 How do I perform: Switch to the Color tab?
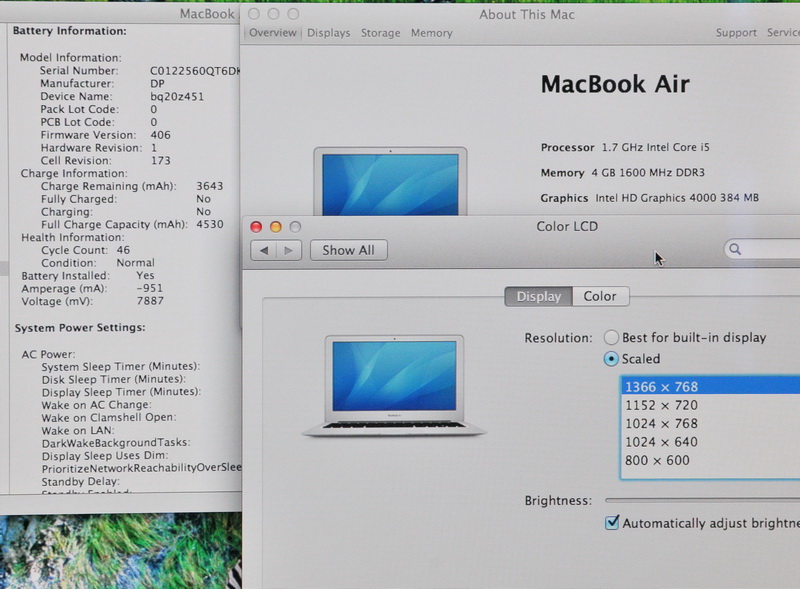[x=600, y=297]
